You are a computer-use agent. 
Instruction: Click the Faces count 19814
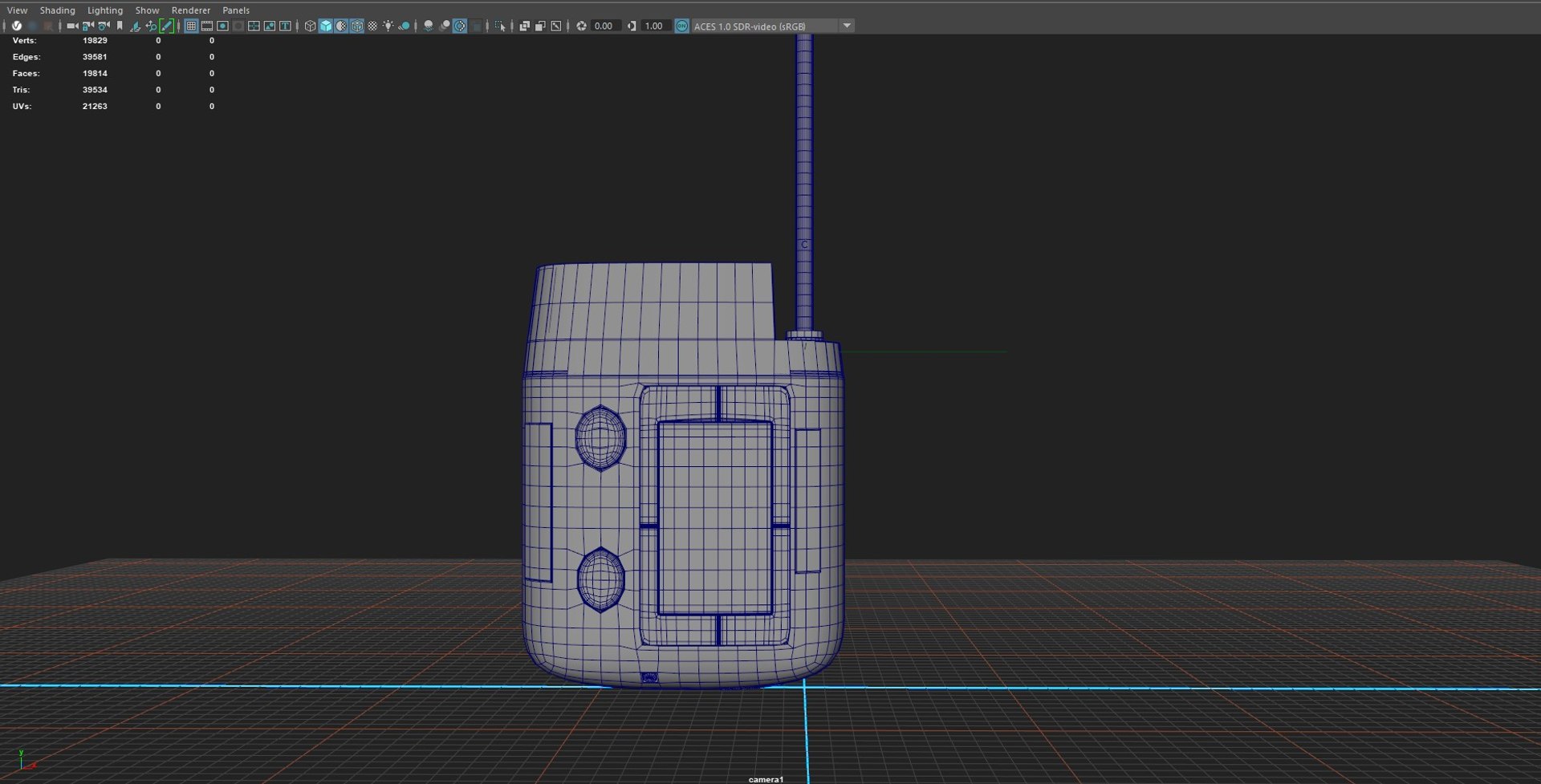95,73
